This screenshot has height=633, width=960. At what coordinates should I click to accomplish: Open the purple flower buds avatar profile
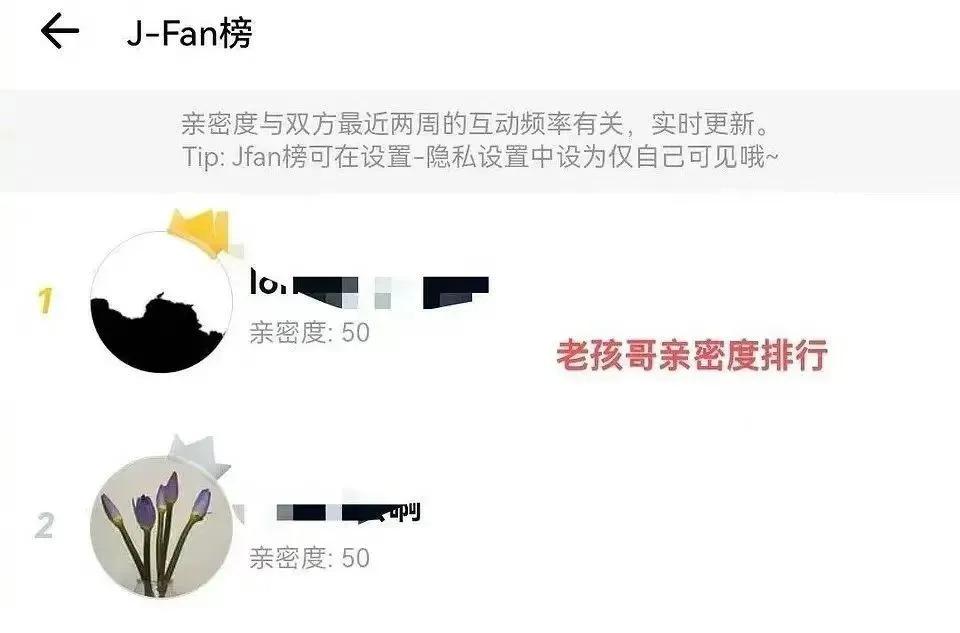coord(162,526)
